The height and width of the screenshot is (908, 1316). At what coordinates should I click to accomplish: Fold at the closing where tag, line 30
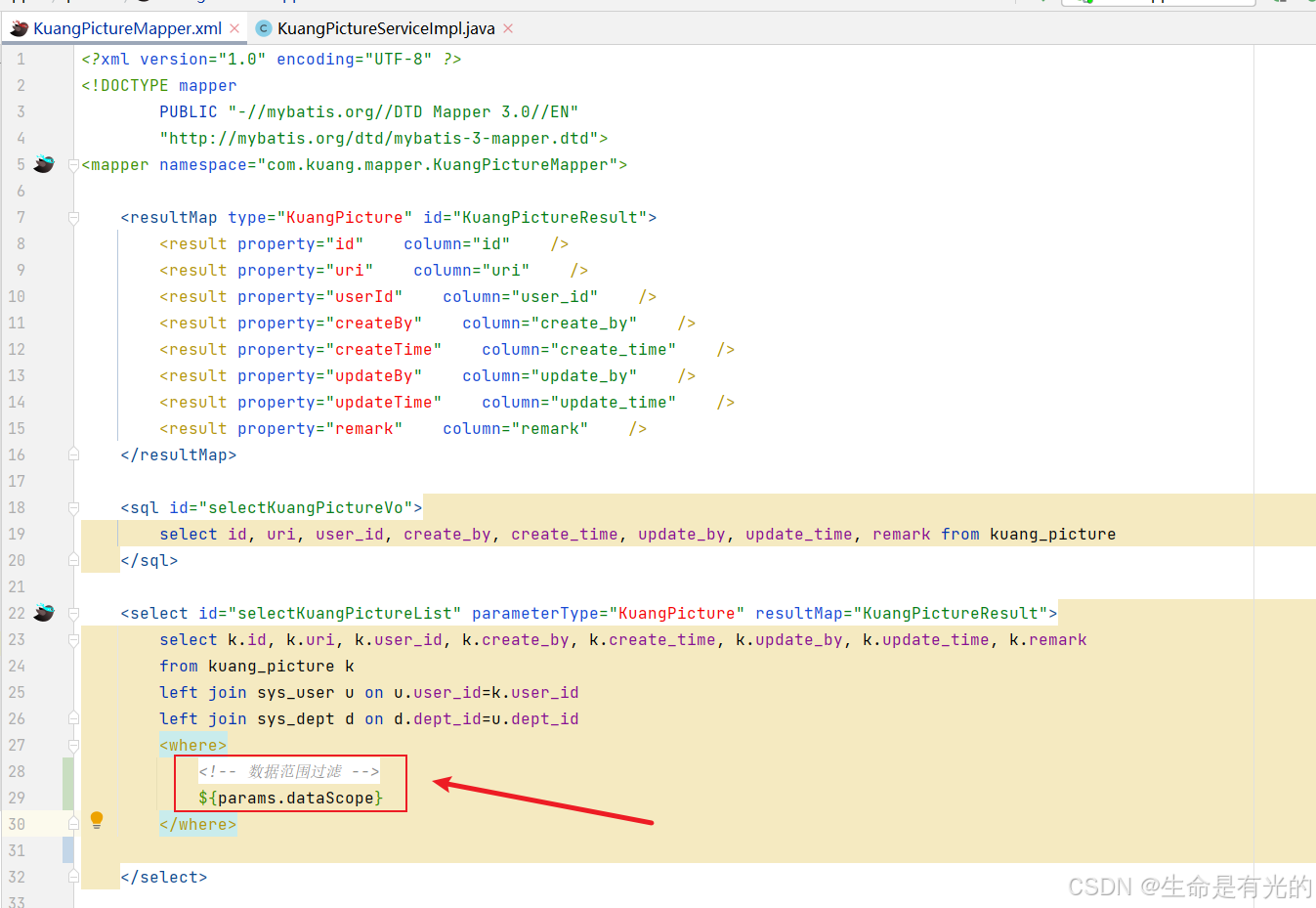[x=73, y=824]
